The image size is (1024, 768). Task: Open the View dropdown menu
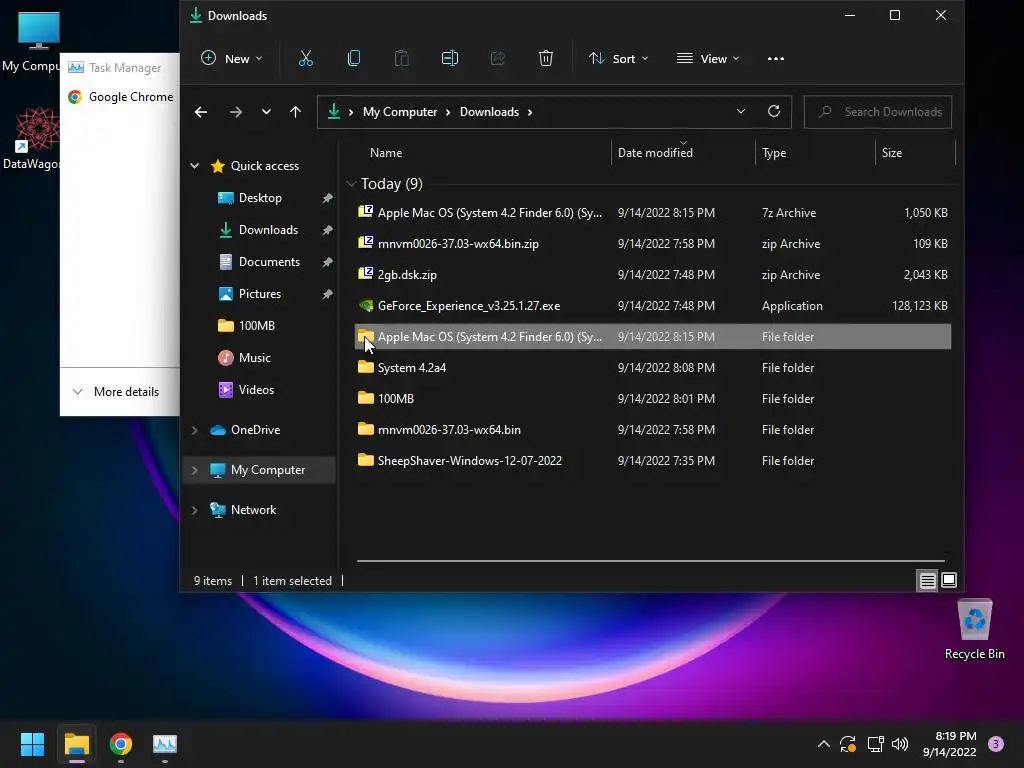[708, 59]
